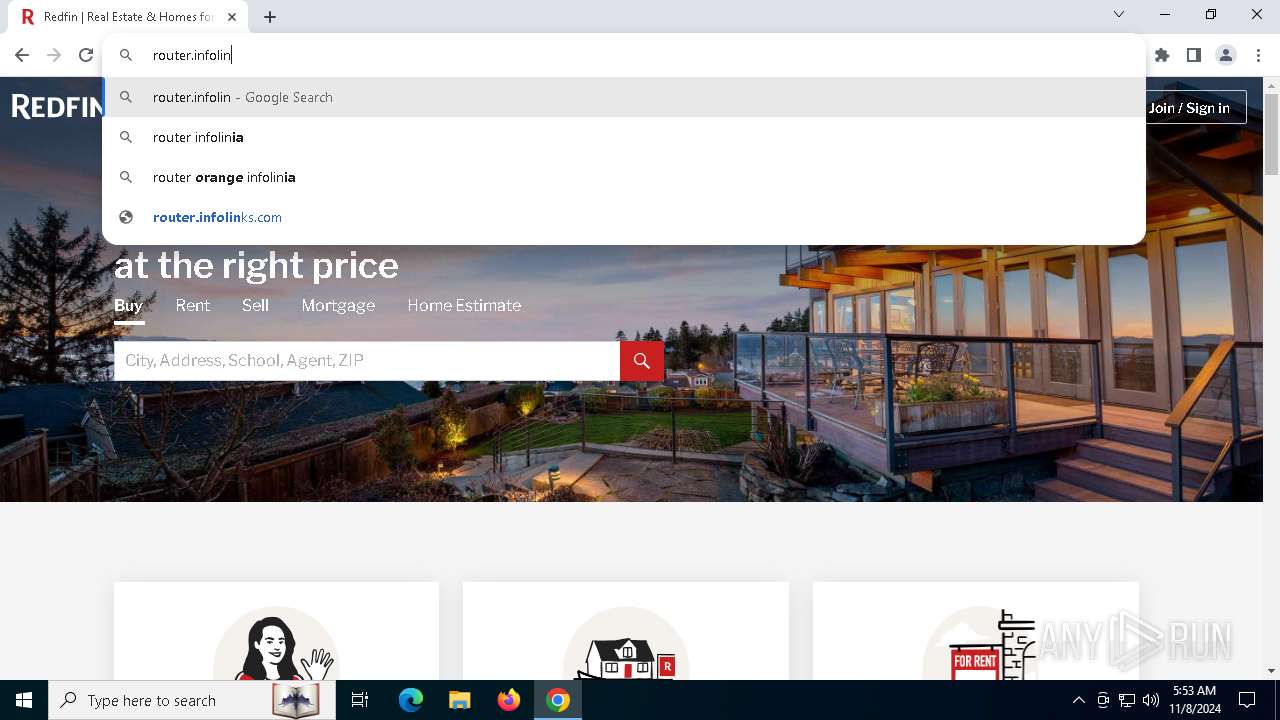Click the browser back arrow
Viewport: 1280px width, 720px height.
[22, 55]
